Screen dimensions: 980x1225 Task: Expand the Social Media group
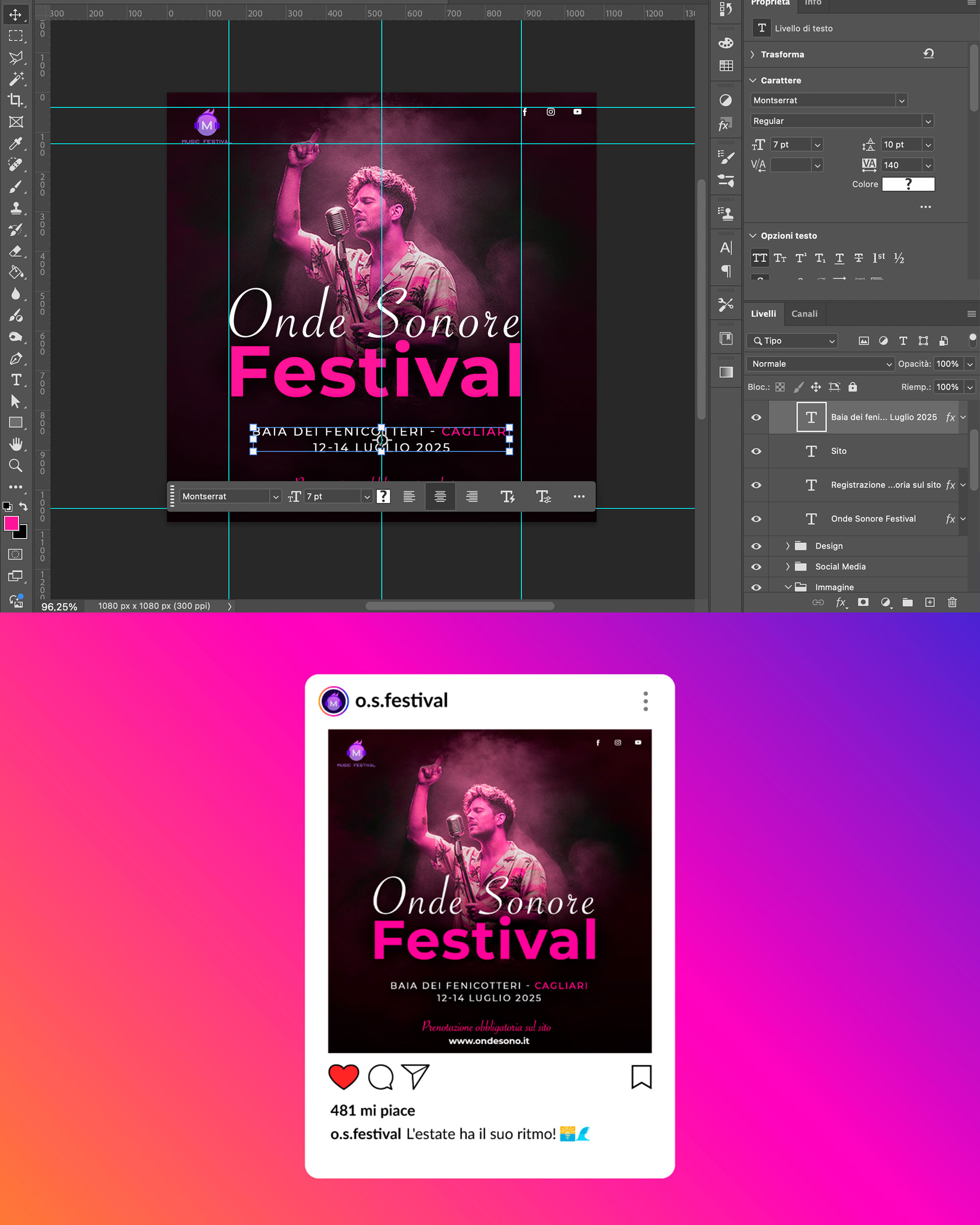click(787, 566)
